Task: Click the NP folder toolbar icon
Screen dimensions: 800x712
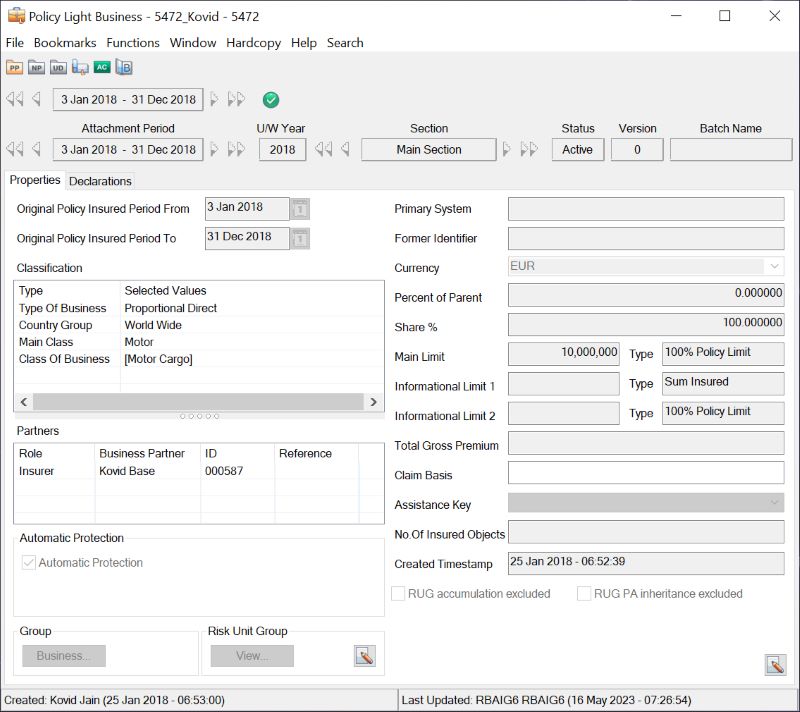Action: pos(37,68)
